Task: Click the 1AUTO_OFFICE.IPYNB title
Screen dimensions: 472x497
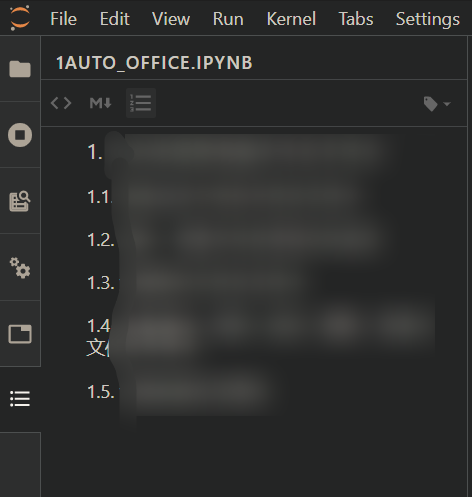Action: [154, 63]
